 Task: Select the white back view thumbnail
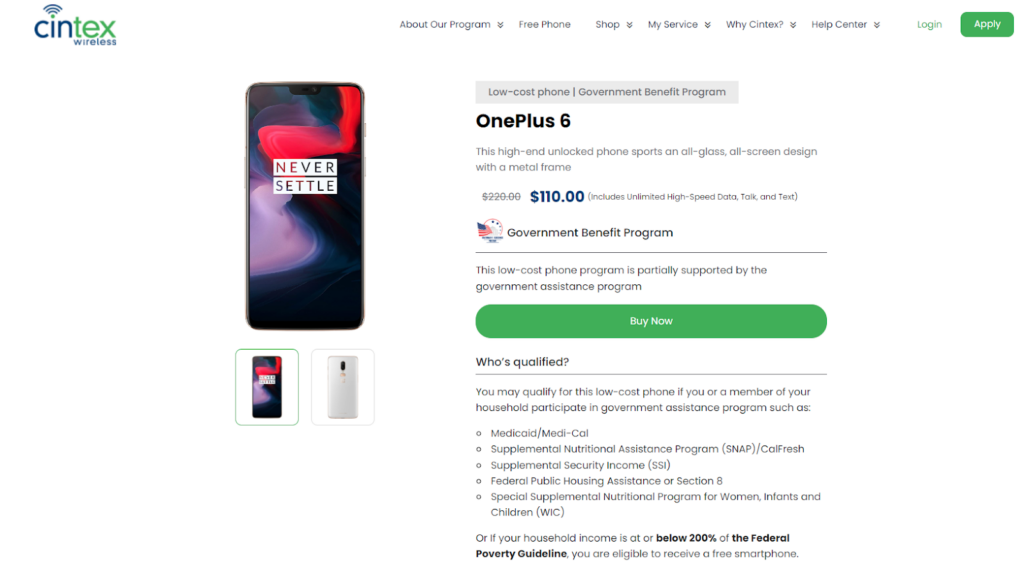tap(343, 387)
